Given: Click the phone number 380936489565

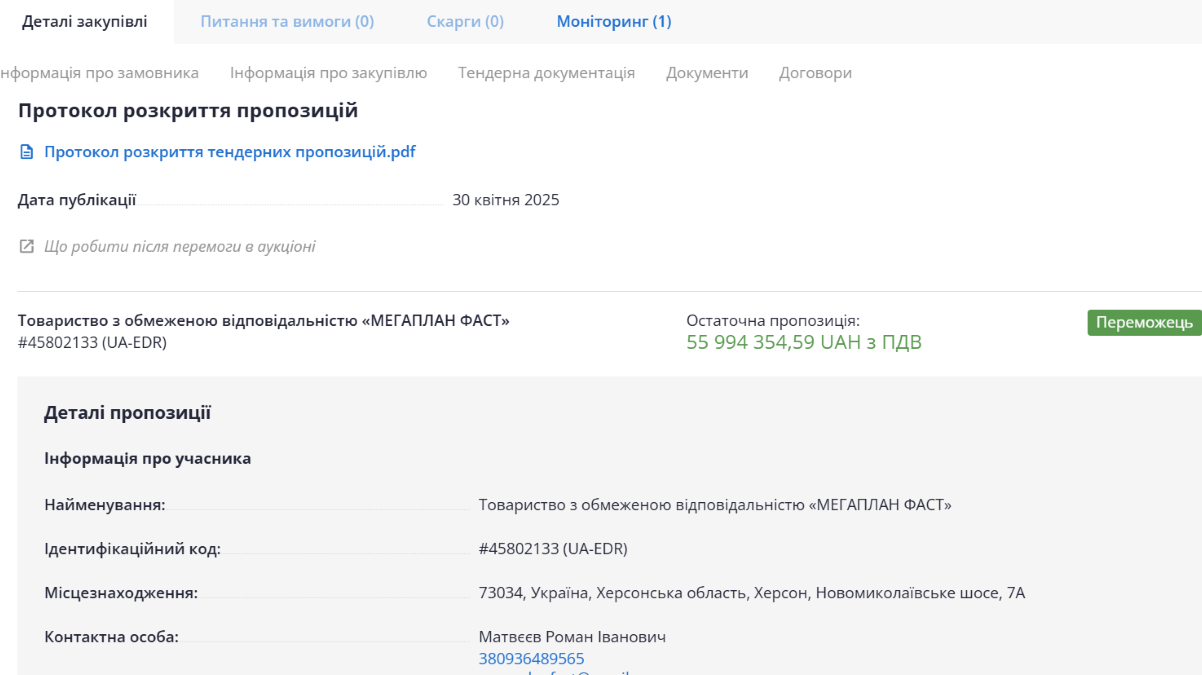Looking at the screenshot, I should 531,659.
